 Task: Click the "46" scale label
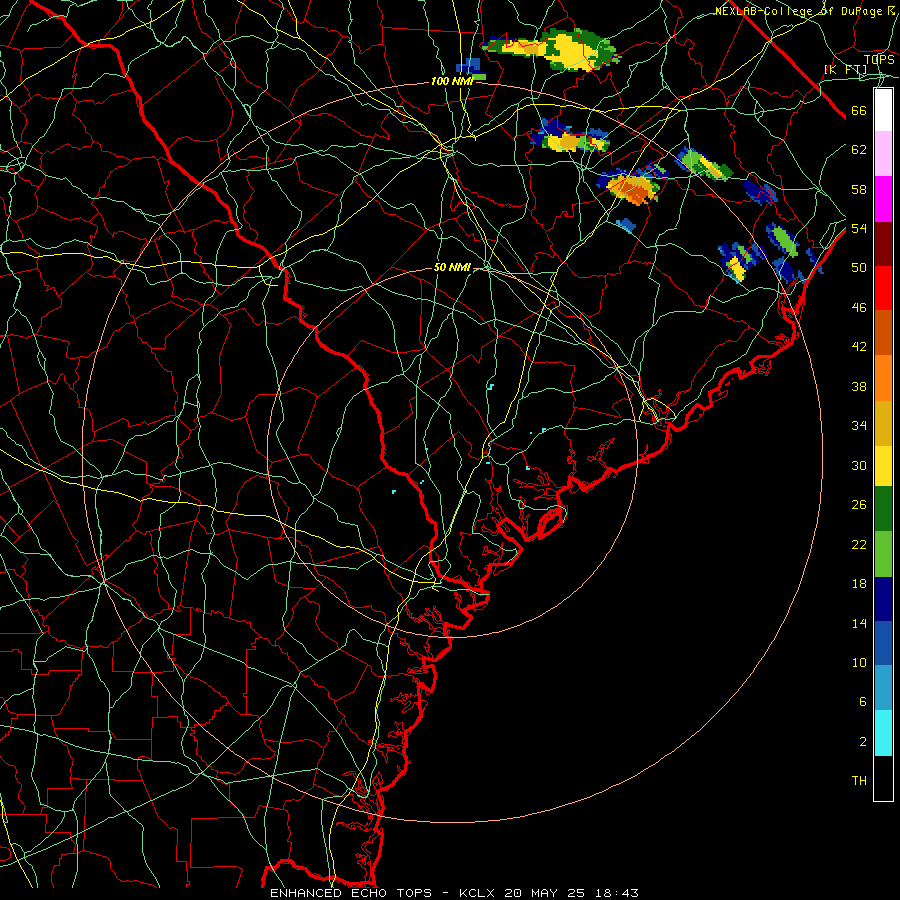pyautogui.click(x=859, y=308)
